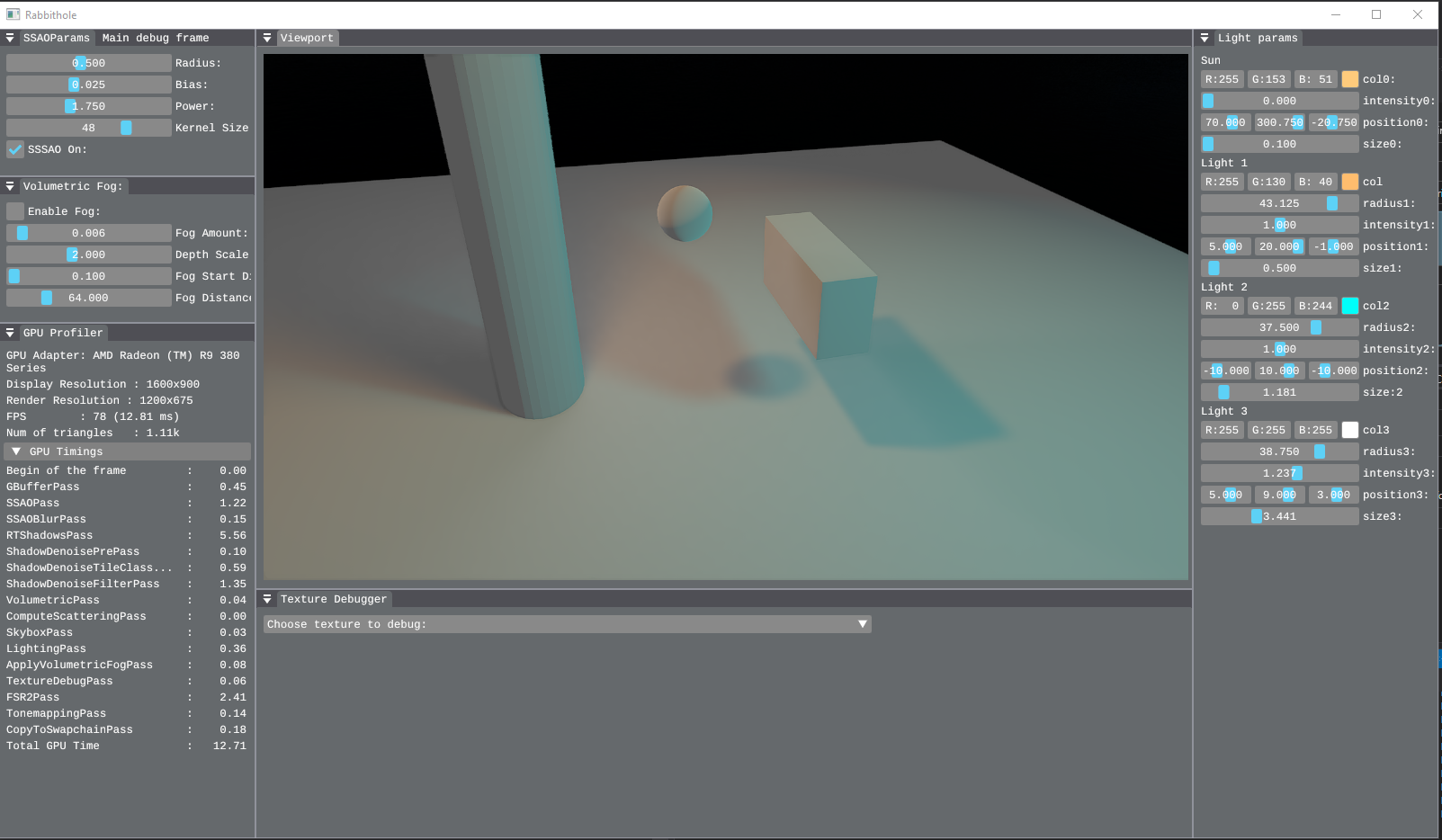Click the collapse arrow icon on the Viewport panel

click(x=267, y=38)
